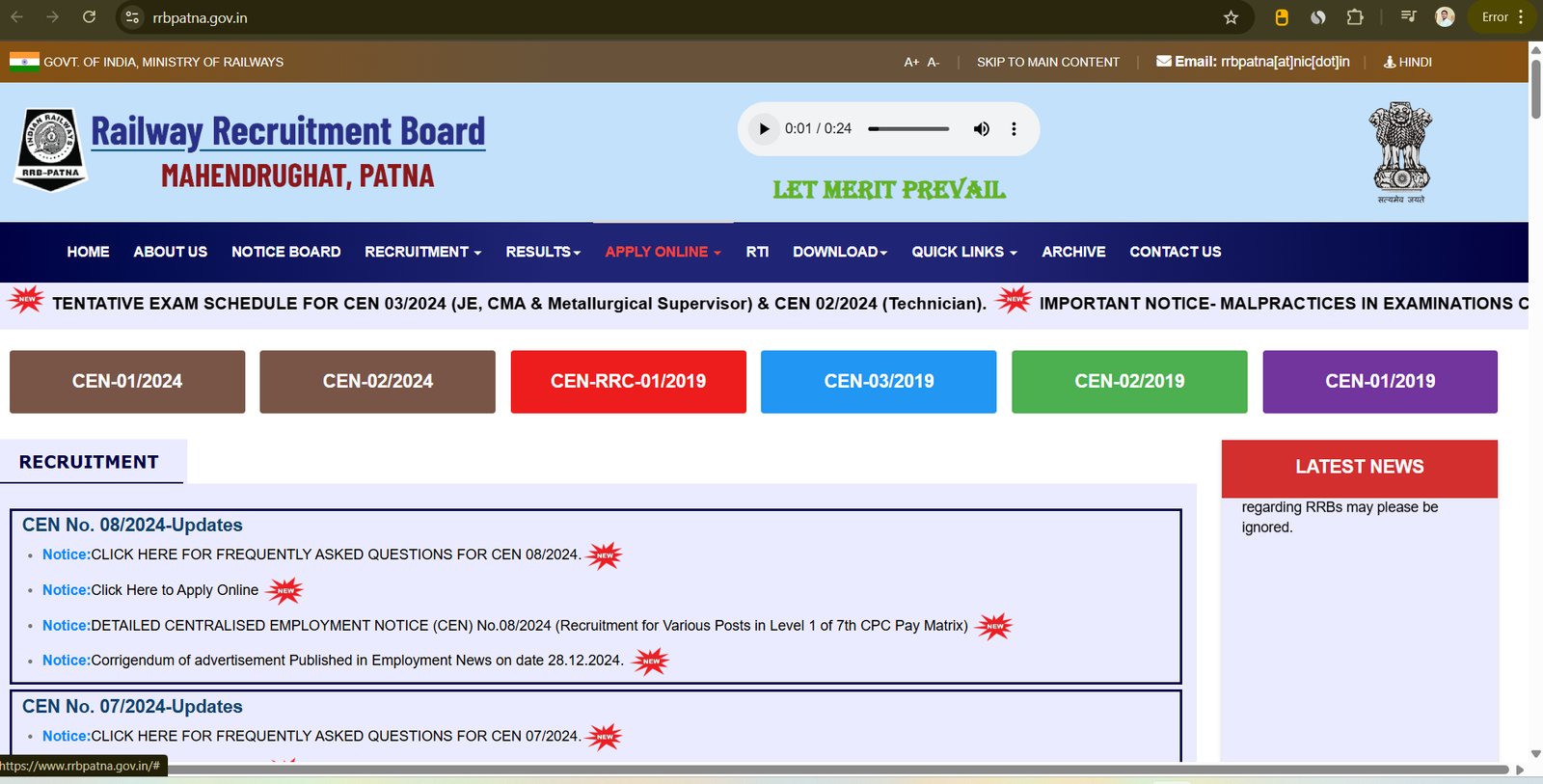Open the CEN-02/2024 button

377,382
